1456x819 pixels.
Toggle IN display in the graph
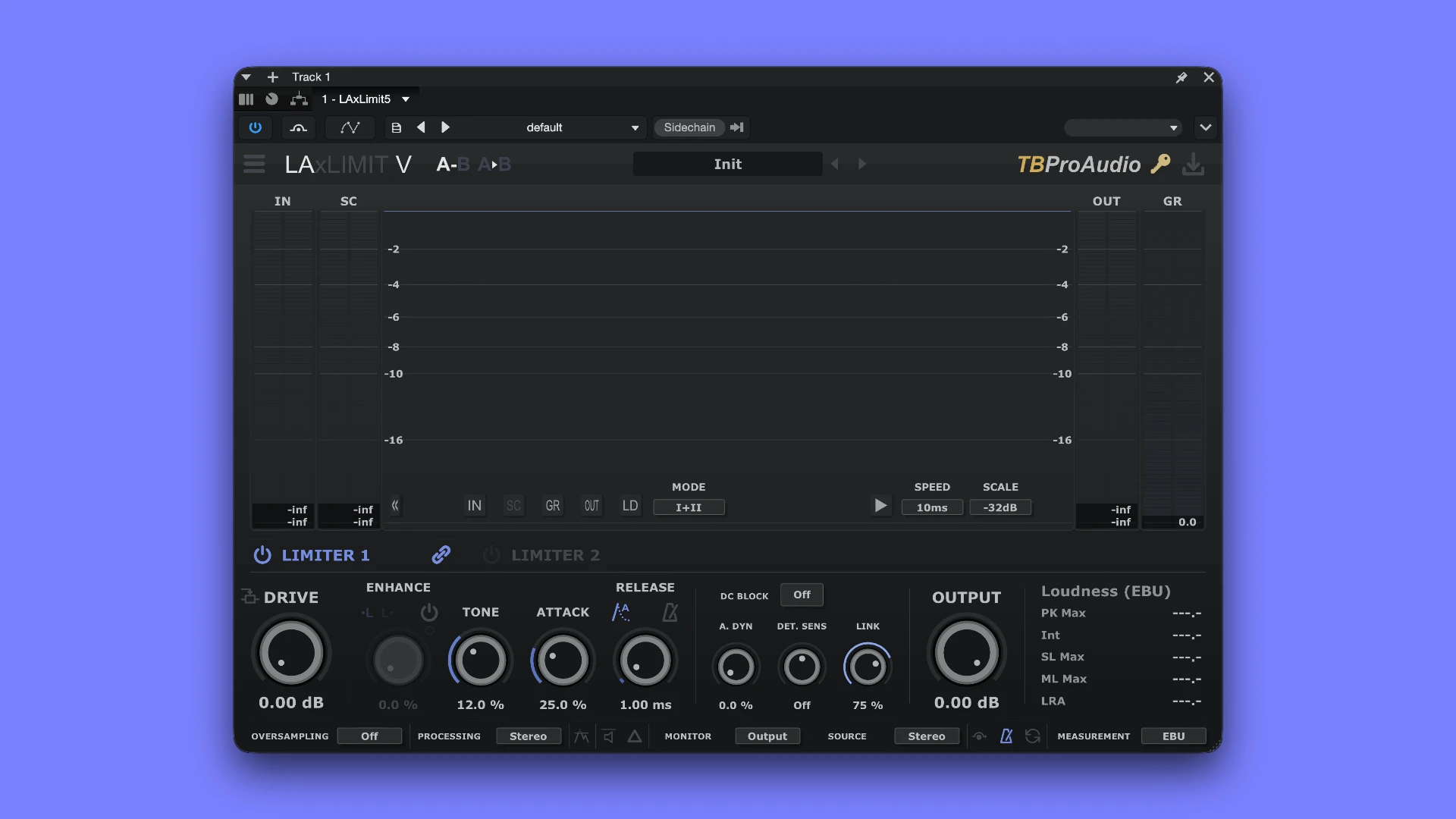[475, 506]
